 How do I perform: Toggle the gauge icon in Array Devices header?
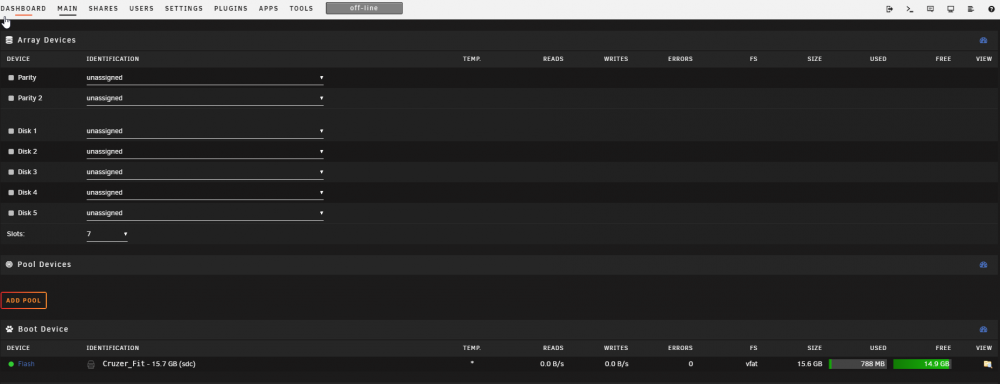click(983, 40)
